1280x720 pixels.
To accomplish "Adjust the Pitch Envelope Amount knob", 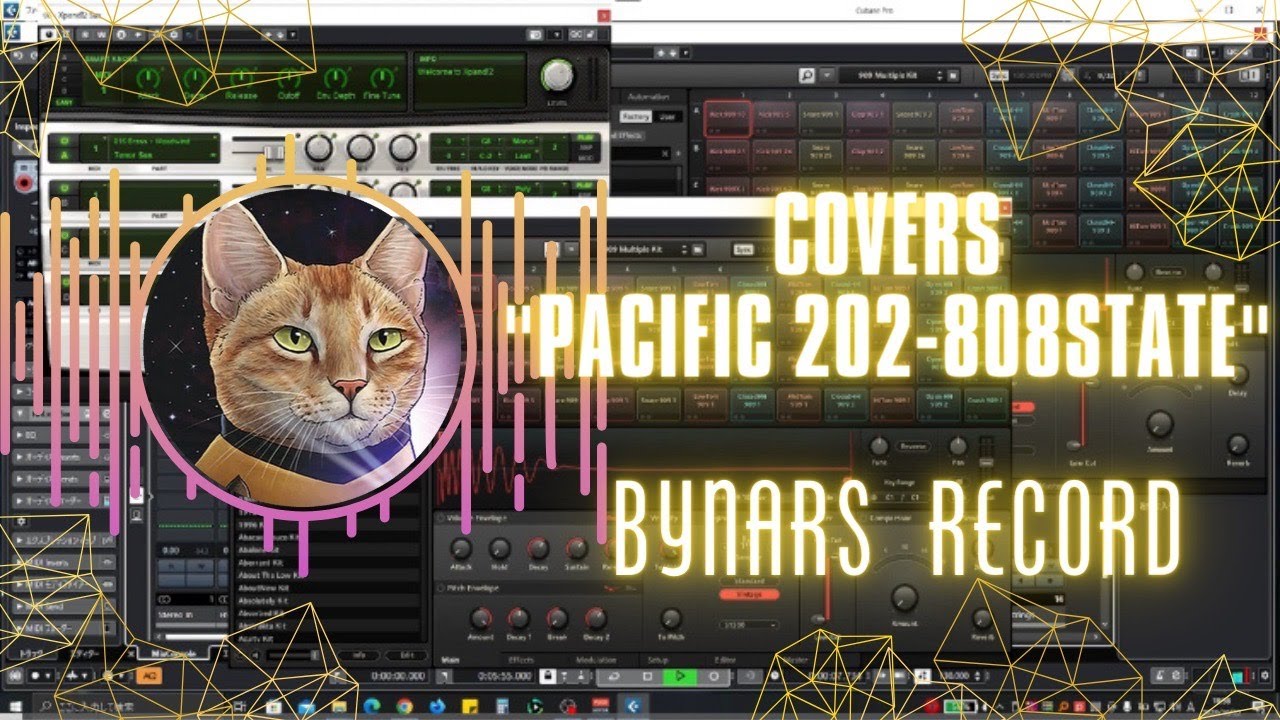I will point(480,618).
